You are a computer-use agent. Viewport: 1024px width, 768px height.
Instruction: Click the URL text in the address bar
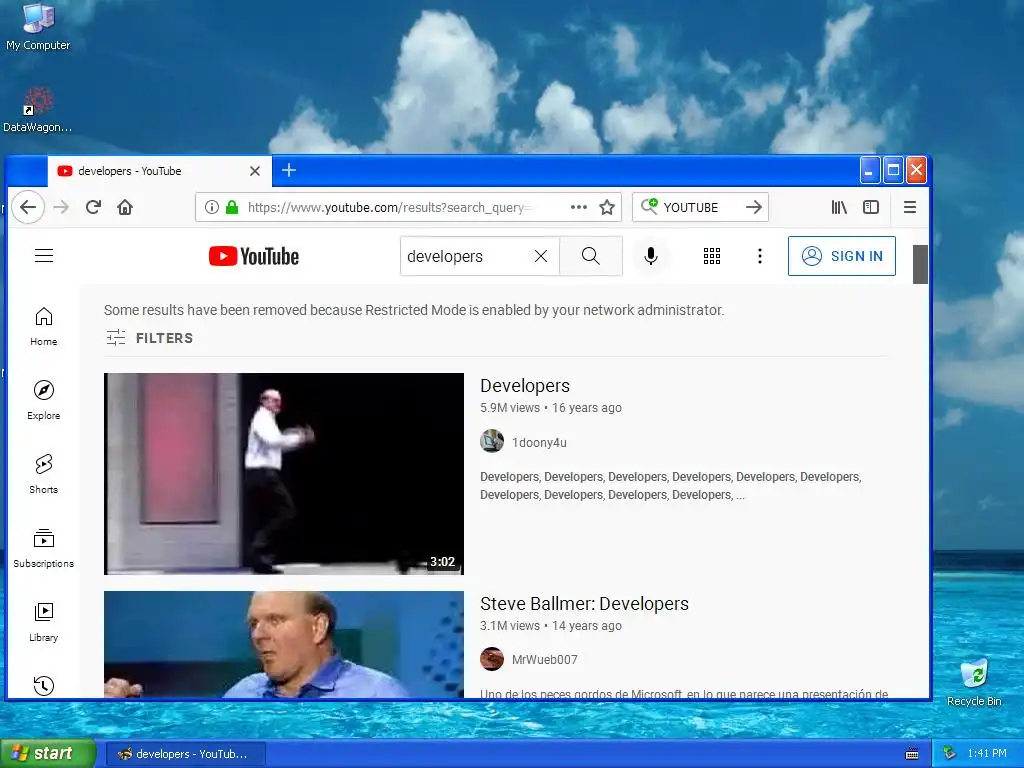tap(389, 208)
